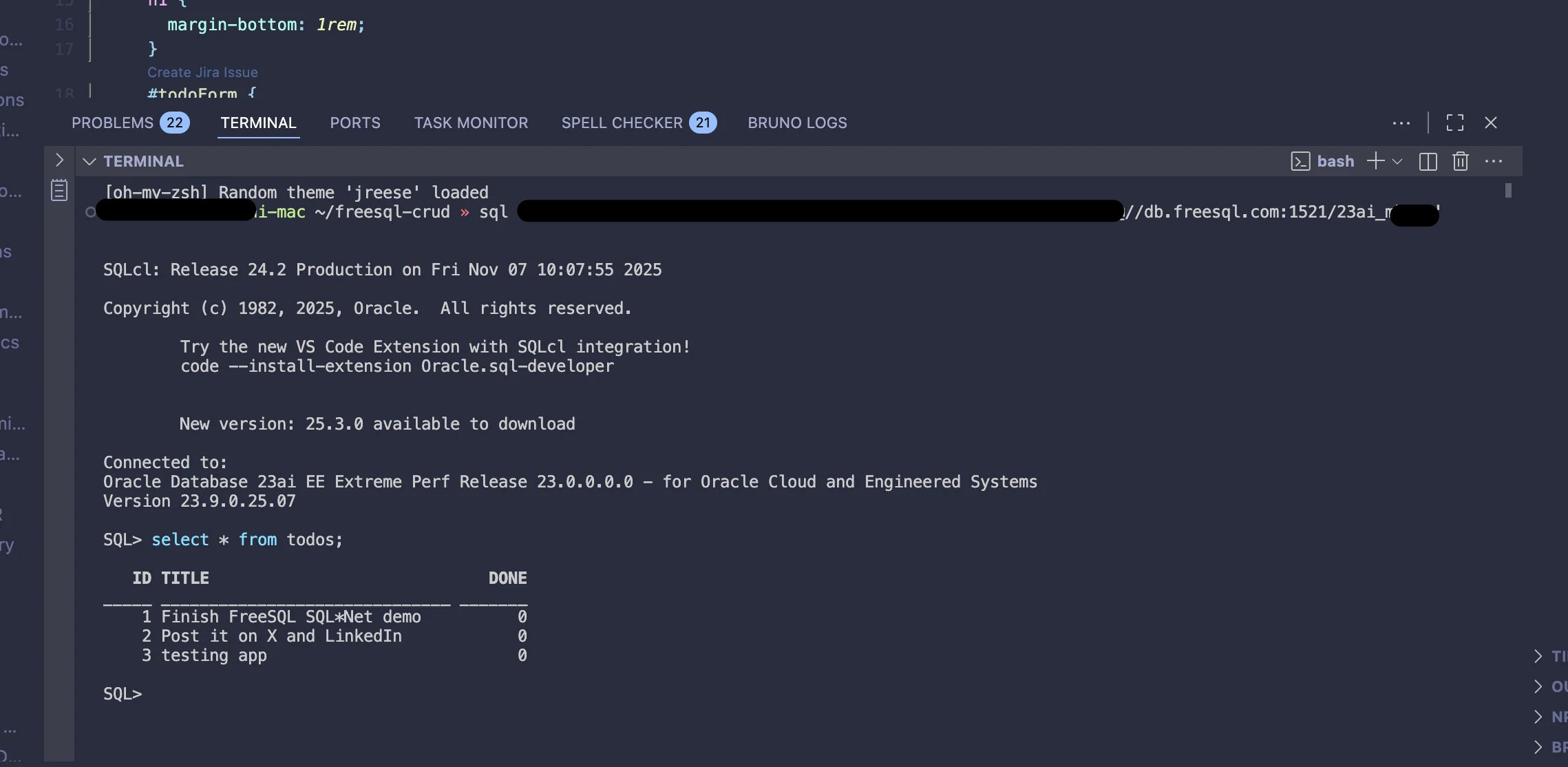
Task: Kill terminal with trash icon
Action: click(x=1461, y=162)
